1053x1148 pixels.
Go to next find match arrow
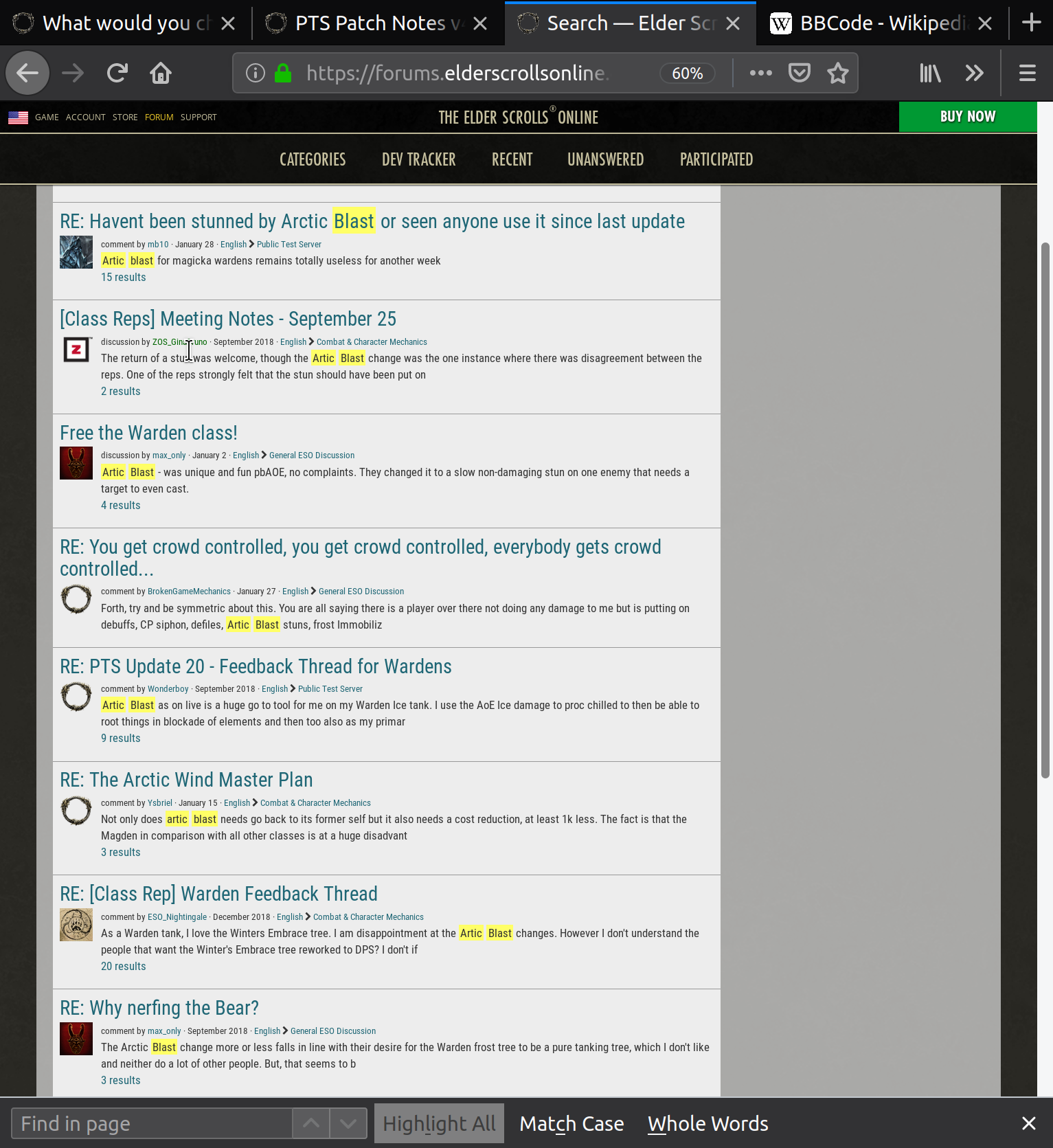pos(348,1124)
